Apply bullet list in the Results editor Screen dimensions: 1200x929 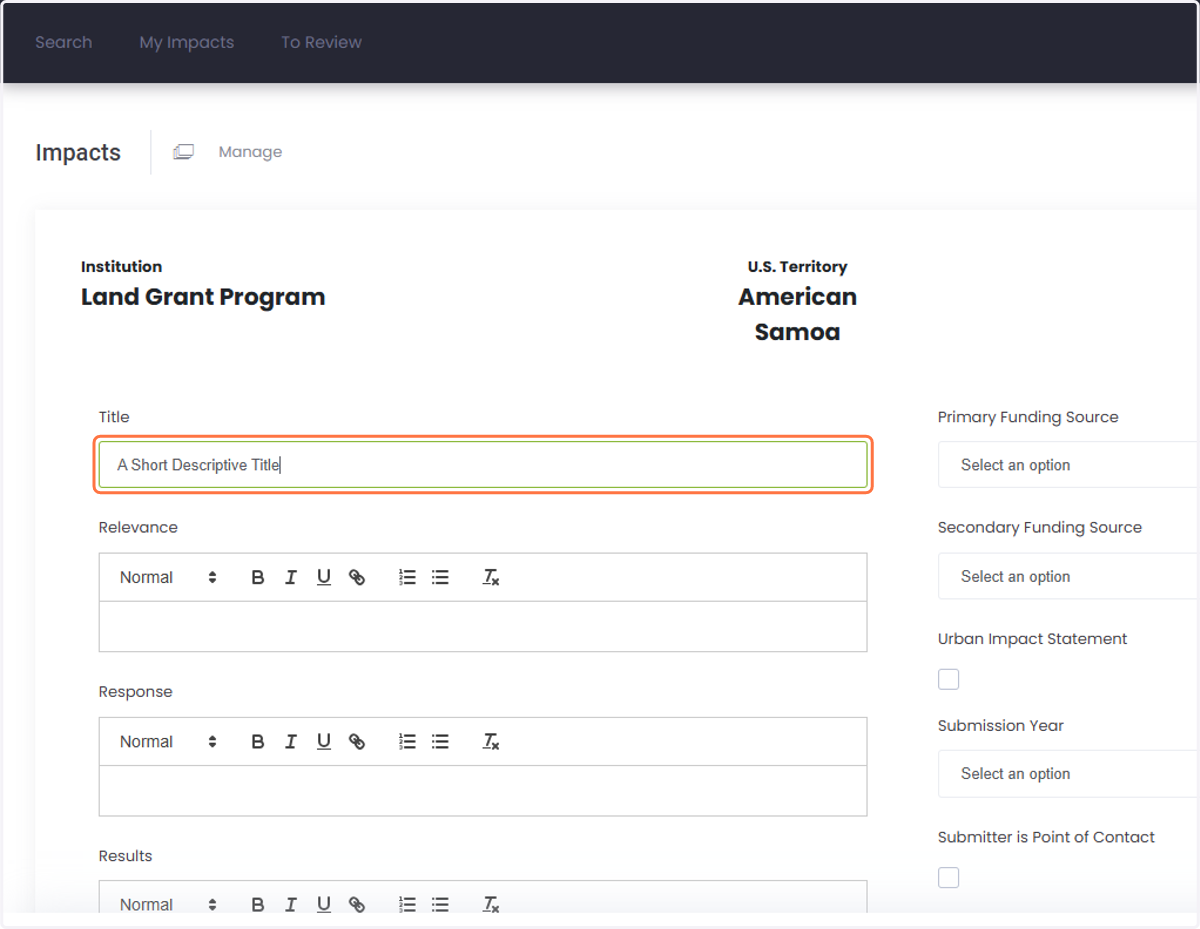[x=440, y=904]
